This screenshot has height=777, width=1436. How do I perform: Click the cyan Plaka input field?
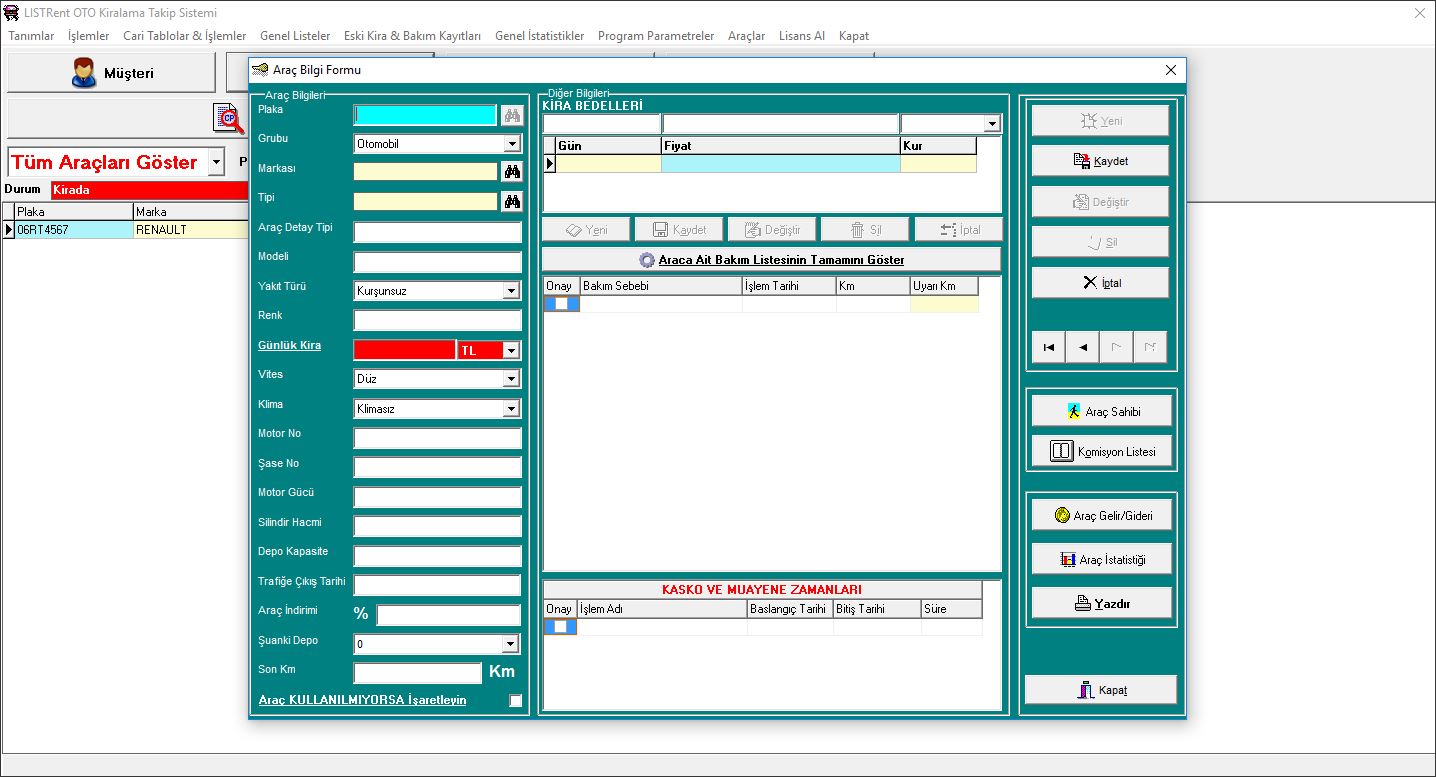[x=425, y=115]
